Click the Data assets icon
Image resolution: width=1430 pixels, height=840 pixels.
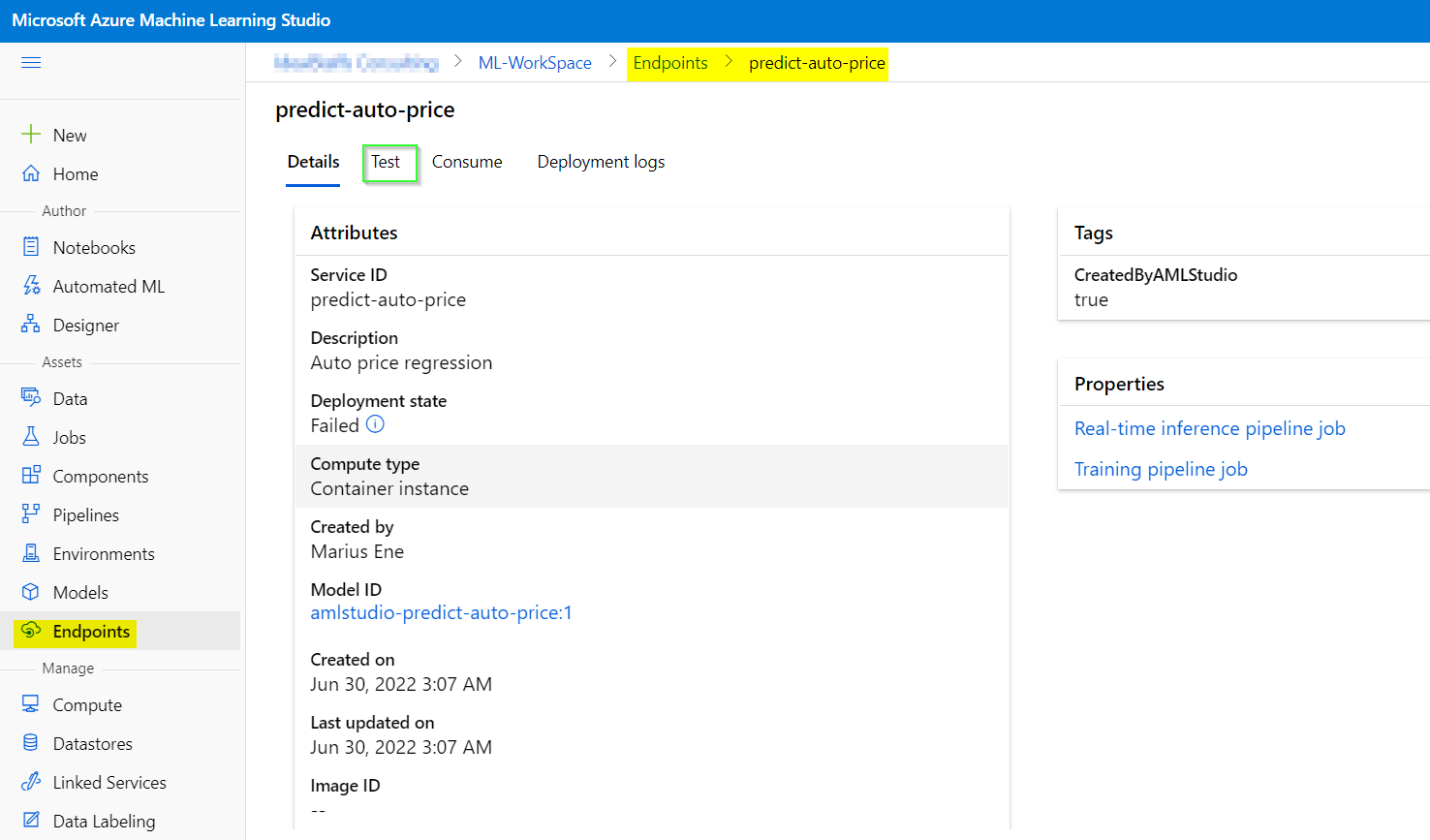point(31,398)
